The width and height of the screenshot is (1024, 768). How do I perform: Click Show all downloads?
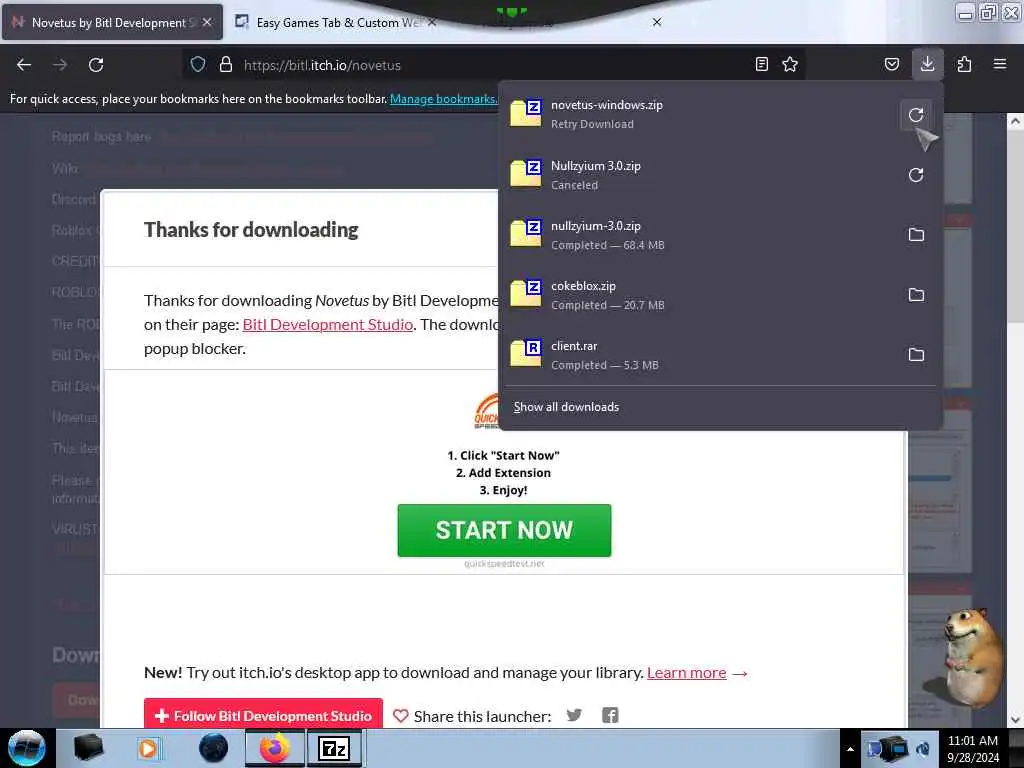(566, 407)
